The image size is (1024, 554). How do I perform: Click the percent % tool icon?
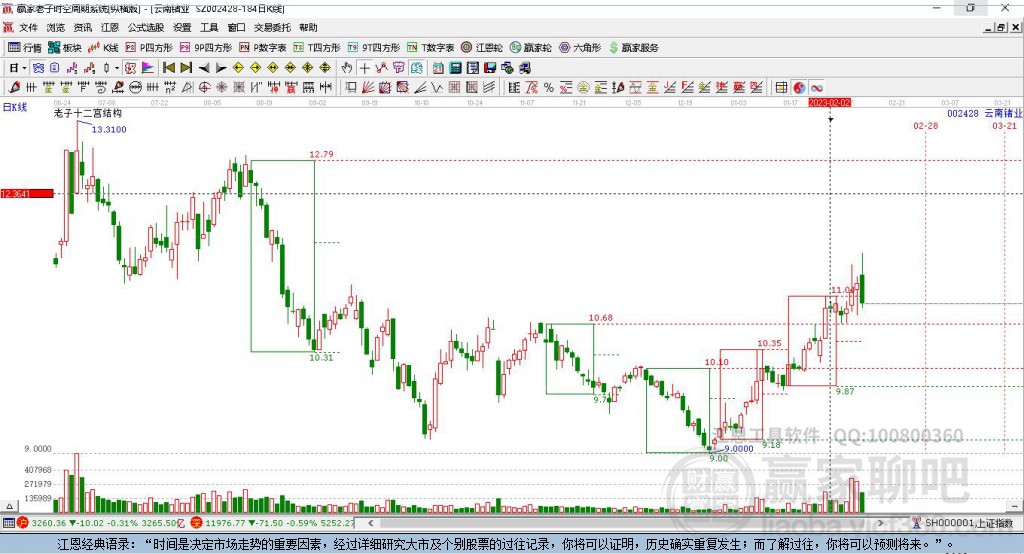pyautogui.click(x=549, y=88)
